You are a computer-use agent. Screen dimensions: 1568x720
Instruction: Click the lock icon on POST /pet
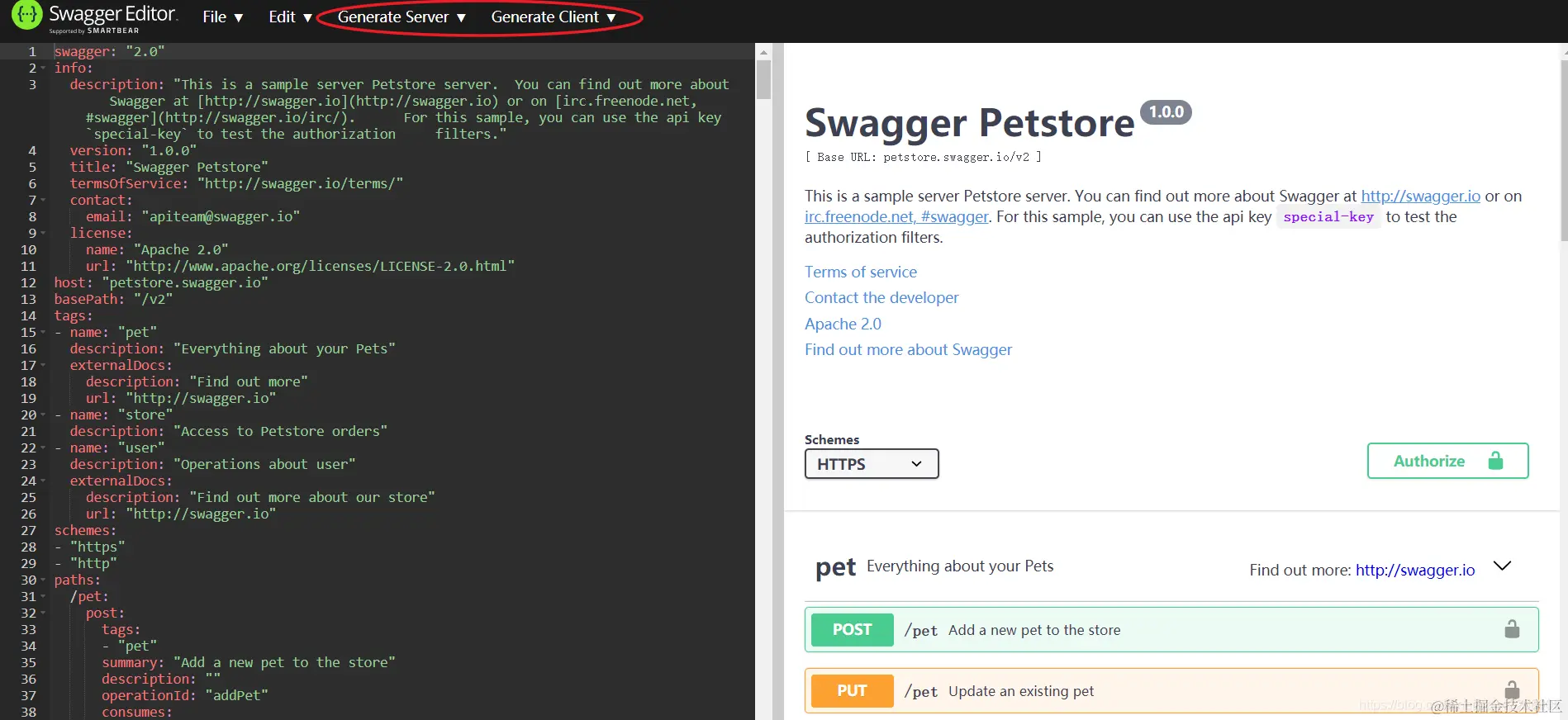pos(1512,629)
